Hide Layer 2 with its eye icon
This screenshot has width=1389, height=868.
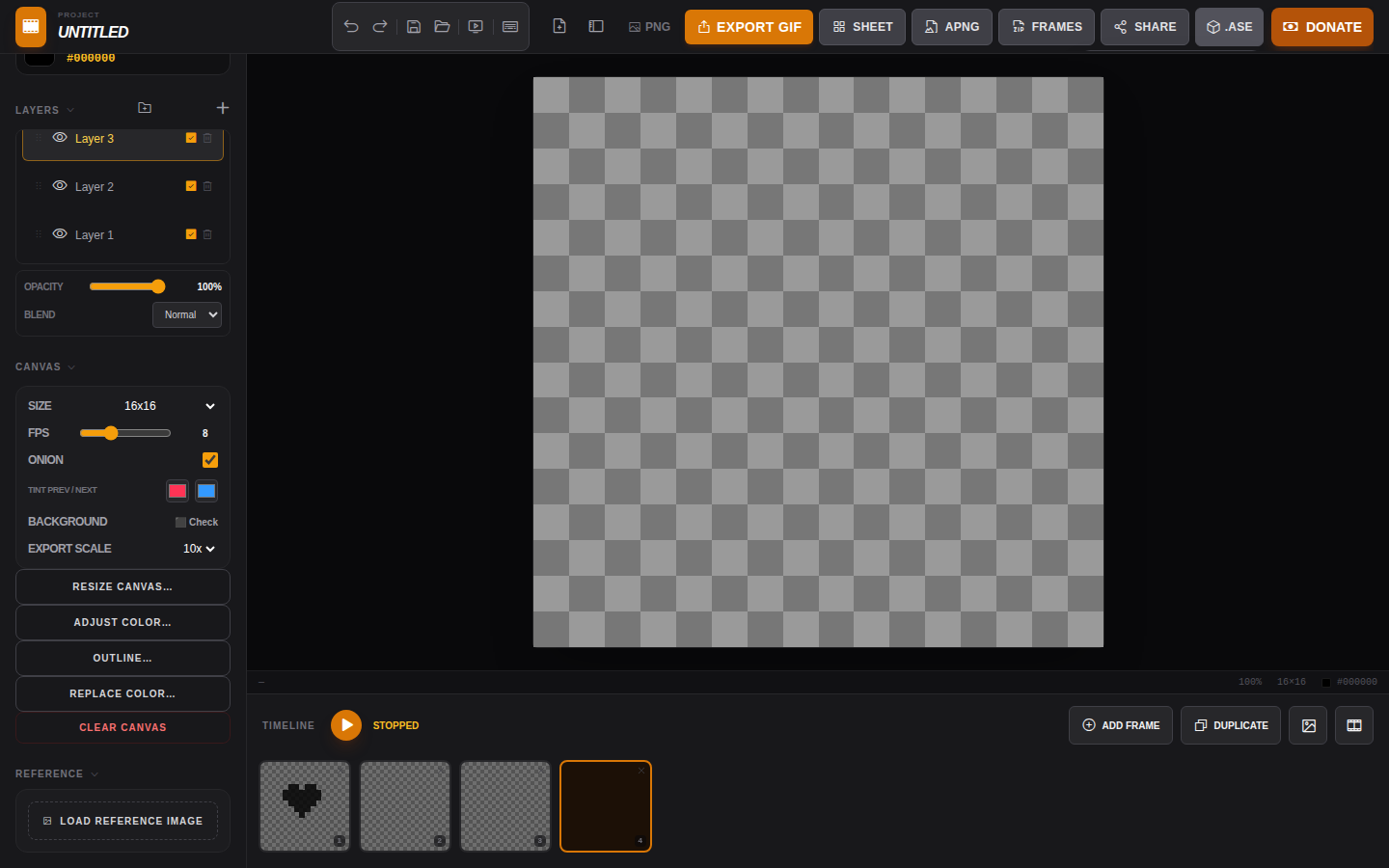pos(60,186)
